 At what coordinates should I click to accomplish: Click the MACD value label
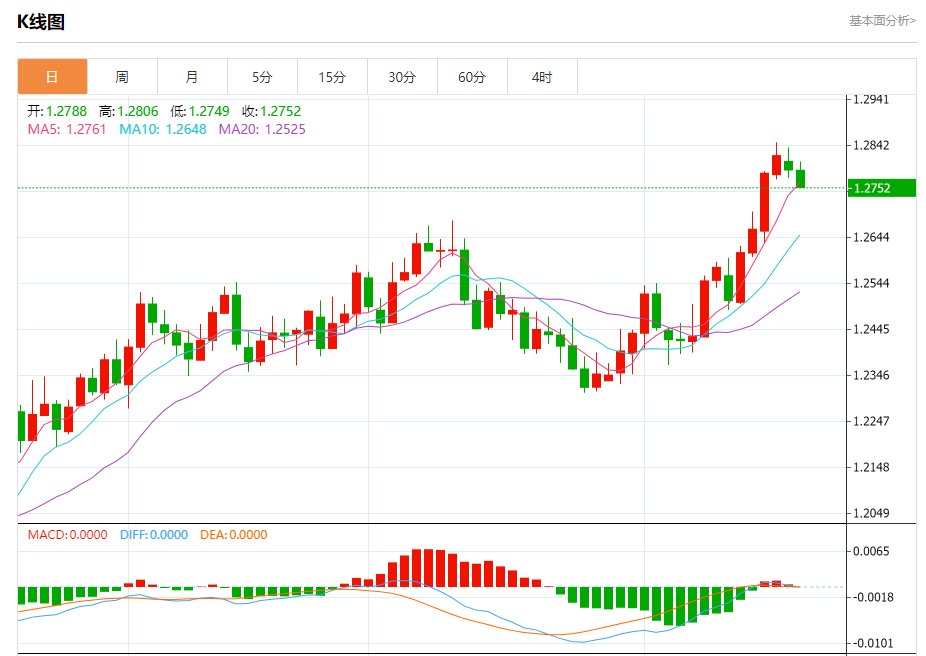[67, 535]
